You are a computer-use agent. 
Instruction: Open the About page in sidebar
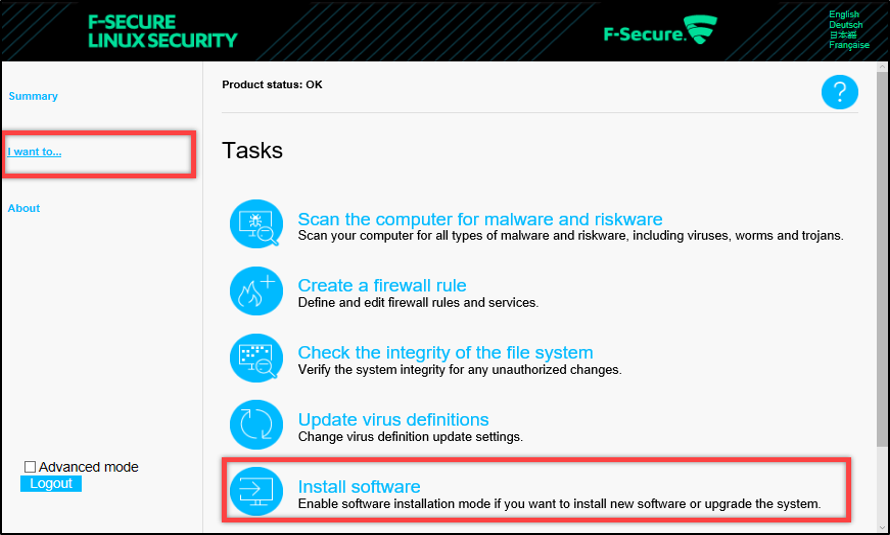[24, 208]
